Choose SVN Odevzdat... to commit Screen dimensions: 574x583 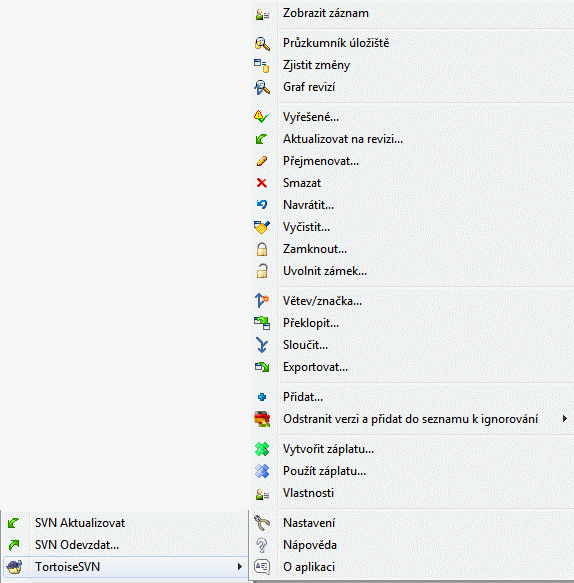click(126, 545)
